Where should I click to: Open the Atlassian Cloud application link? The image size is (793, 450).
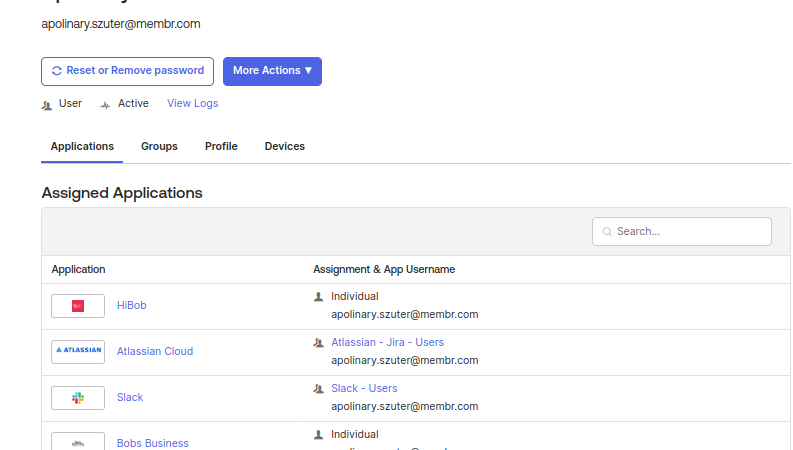pos(155,351)
